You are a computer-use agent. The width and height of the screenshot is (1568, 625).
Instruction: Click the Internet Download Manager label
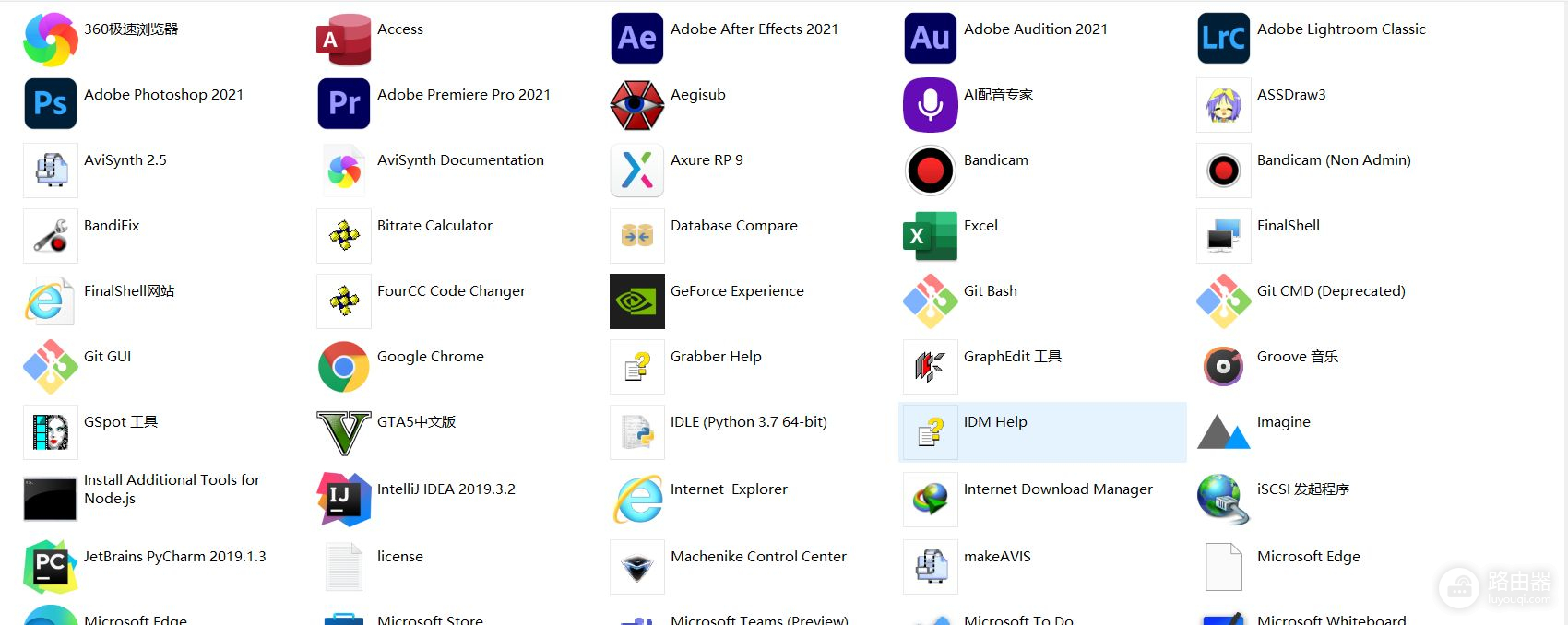point(1058,489)
